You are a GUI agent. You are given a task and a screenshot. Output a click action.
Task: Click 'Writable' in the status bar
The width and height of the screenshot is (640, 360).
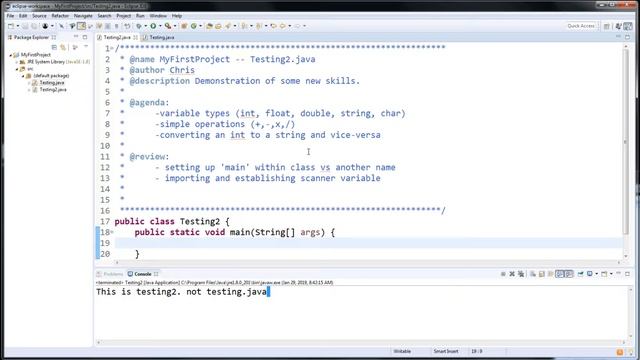point(402,351)
